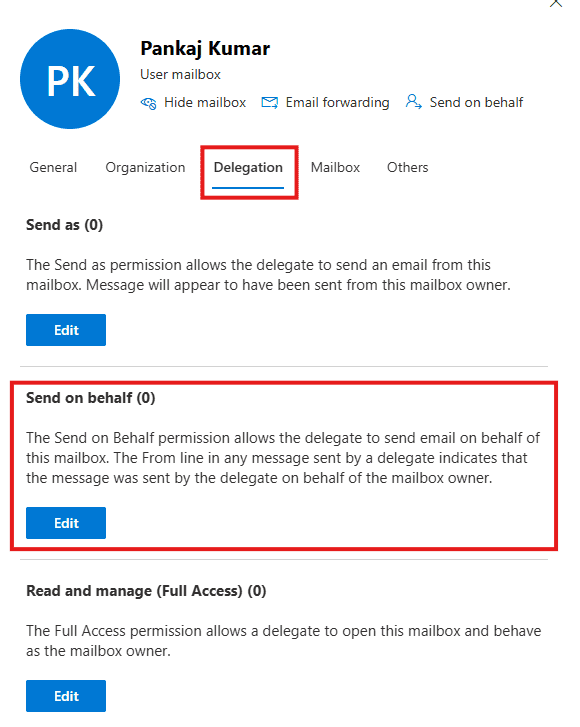Click the Pankaj Kumar name heading
580x727 pixels.
(x=205, y=49)
